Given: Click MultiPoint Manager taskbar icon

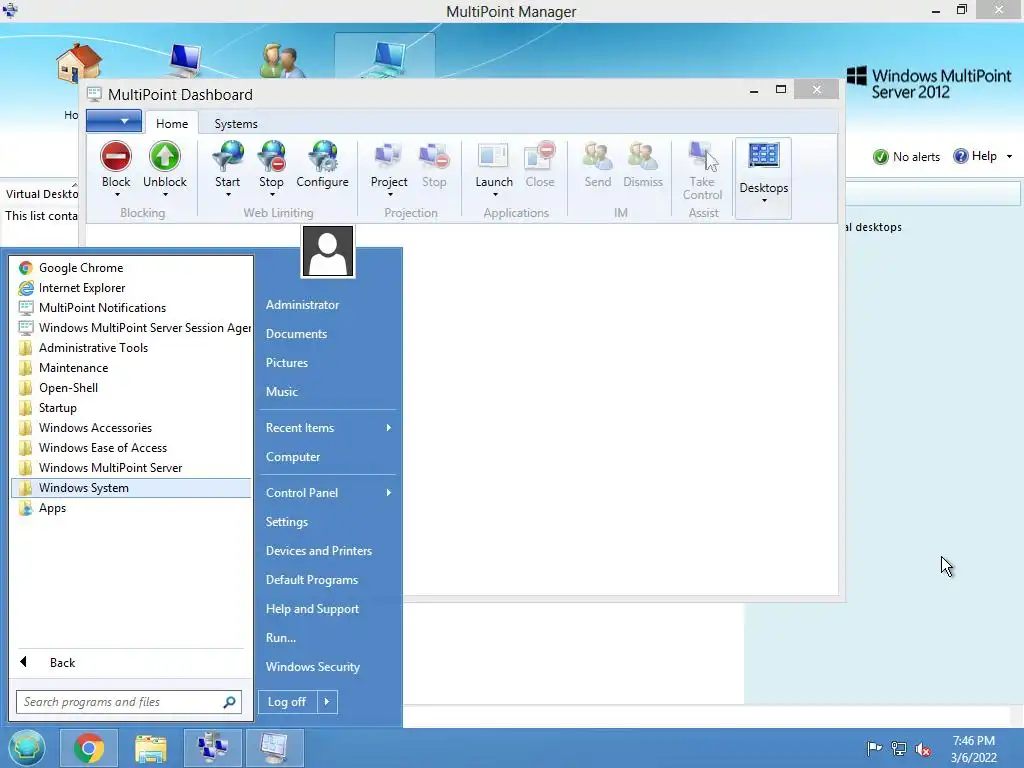Looking at the screenshot, I should (213, 748).
